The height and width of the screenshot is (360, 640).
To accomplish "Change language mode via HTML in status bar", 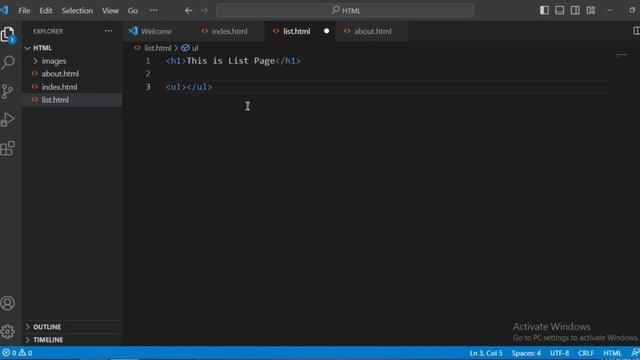I will point(612,353).
